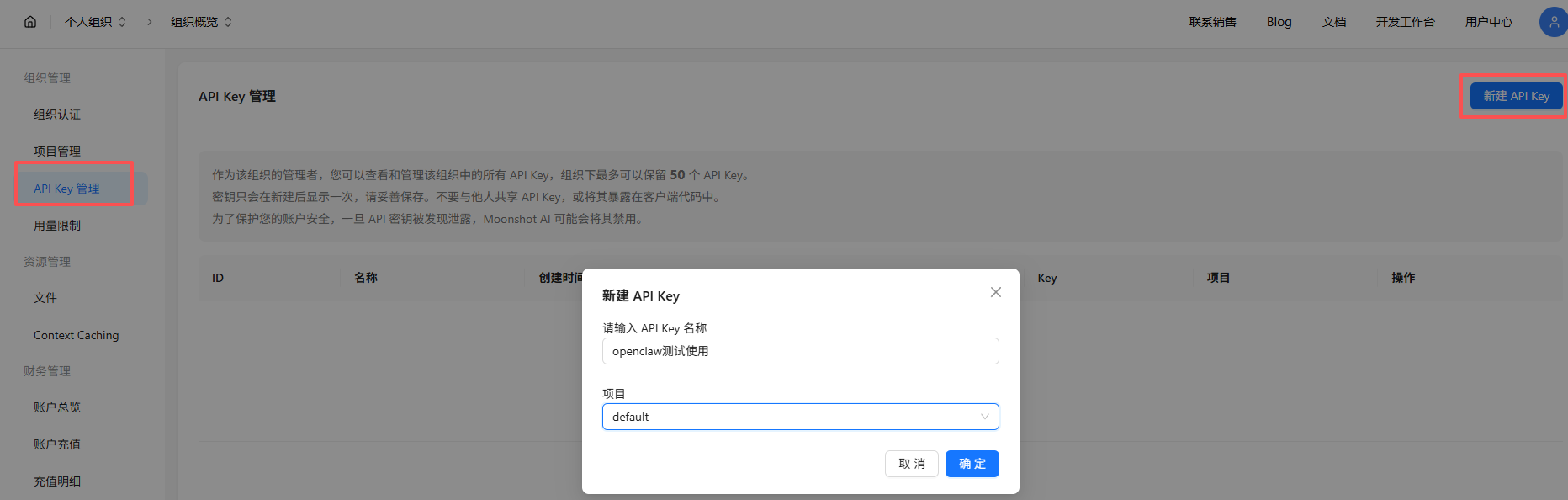The image size is (1568, 500).
Task: Select API Key 管理 in the sidebar
Action: click(x=81, y=189)
